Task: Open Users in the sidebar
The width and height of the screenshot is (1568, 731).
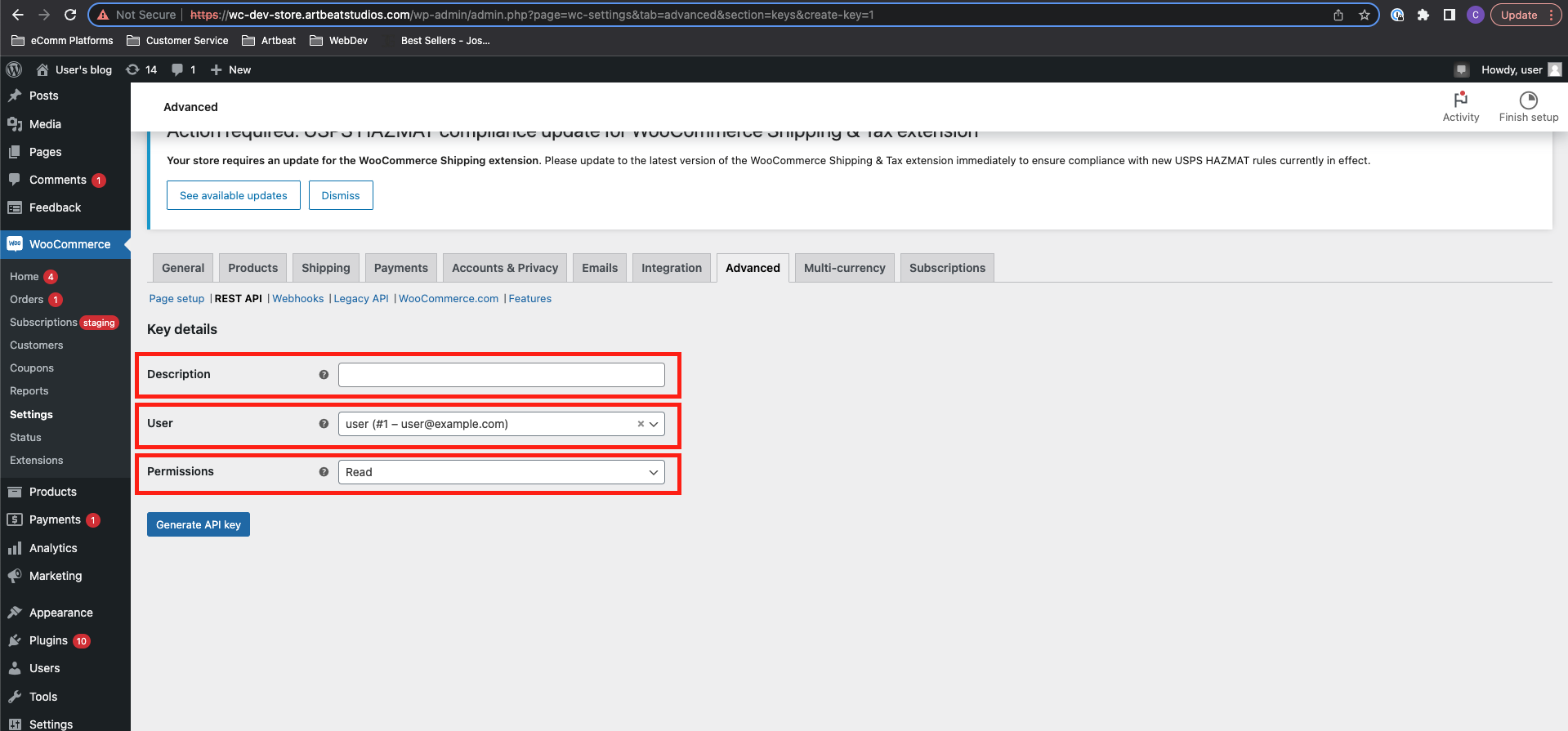Action: (65, 668)
